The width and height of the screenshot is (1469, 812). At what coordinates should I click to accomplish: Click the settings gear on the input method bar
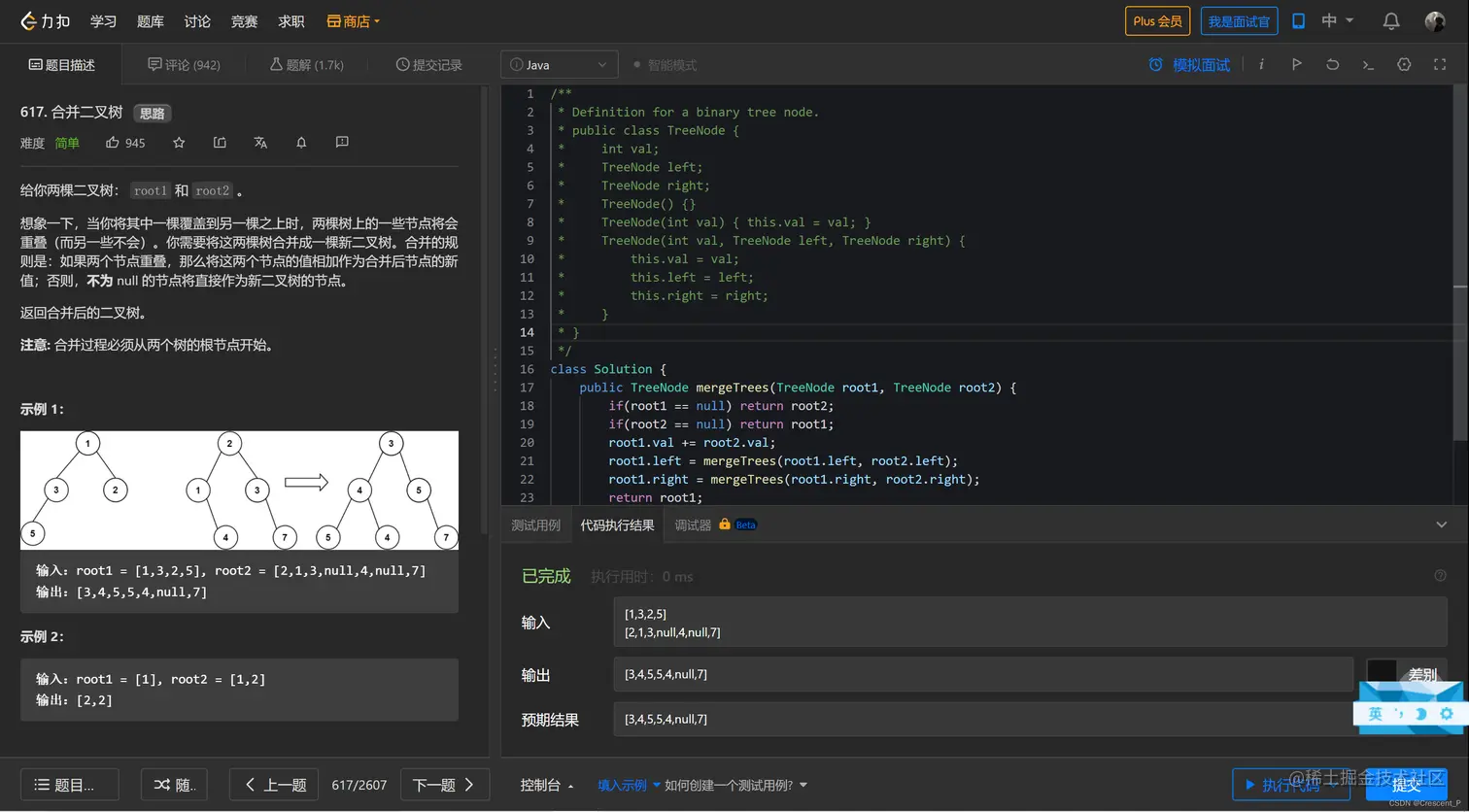(x=1447, y=714)
